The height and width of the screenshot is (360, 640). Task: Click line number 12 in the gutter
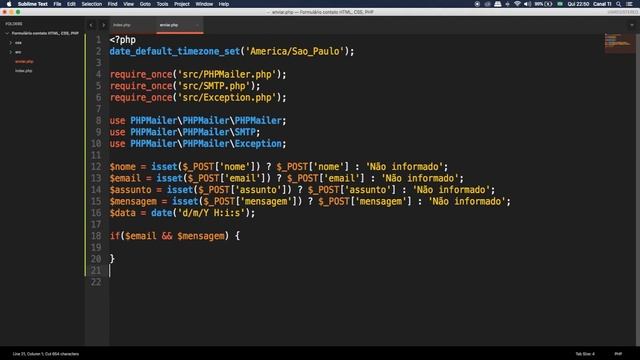[96, 167]
